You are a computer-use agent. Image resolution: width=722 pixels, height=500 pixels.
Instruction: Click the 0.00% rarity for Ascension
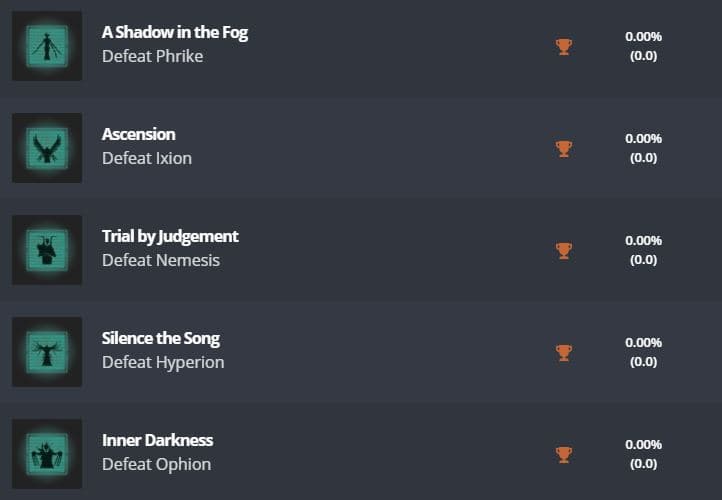643,139
